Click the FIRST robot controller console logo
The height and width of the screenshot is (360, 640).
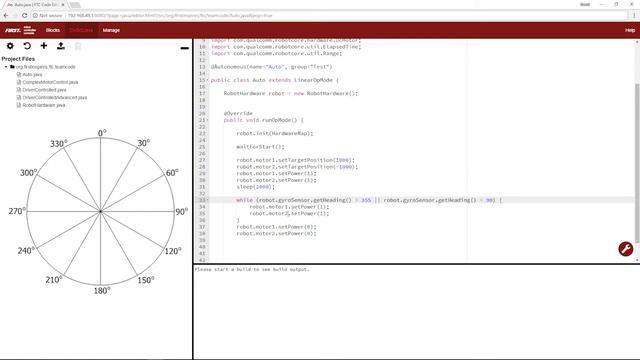pyautogui.click(x=21, y=30)
